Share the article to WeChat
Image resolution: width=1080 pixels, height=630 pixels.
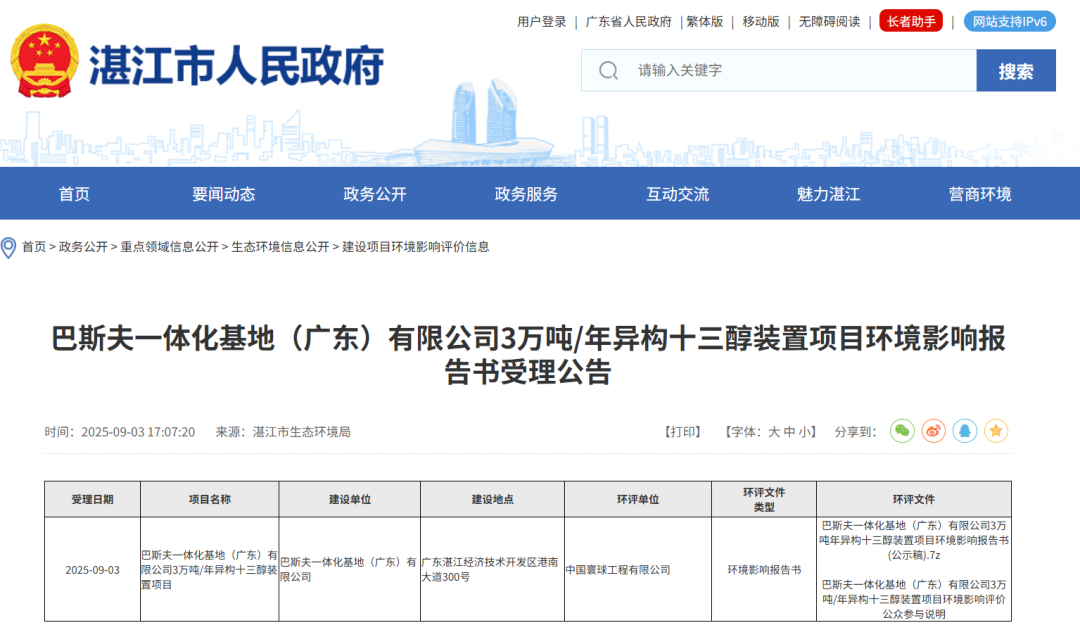(902, 431)
